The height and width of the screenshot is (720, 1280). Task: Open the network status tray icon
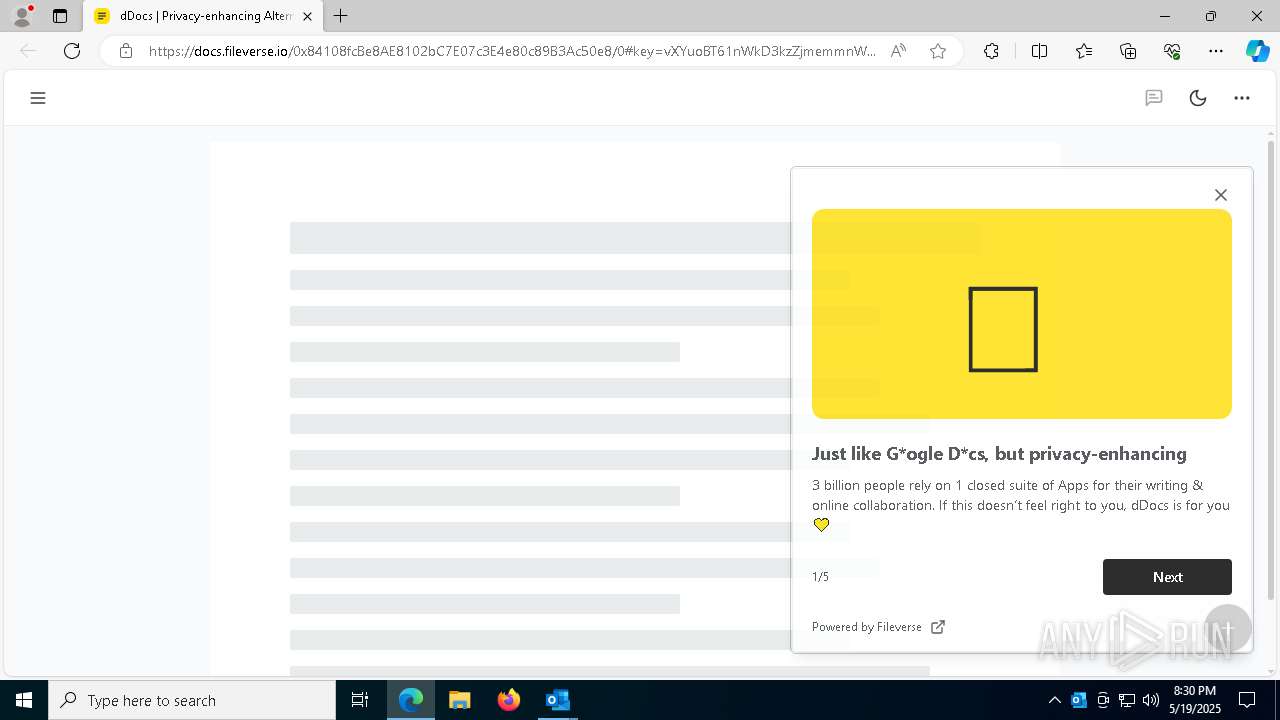1127,700
